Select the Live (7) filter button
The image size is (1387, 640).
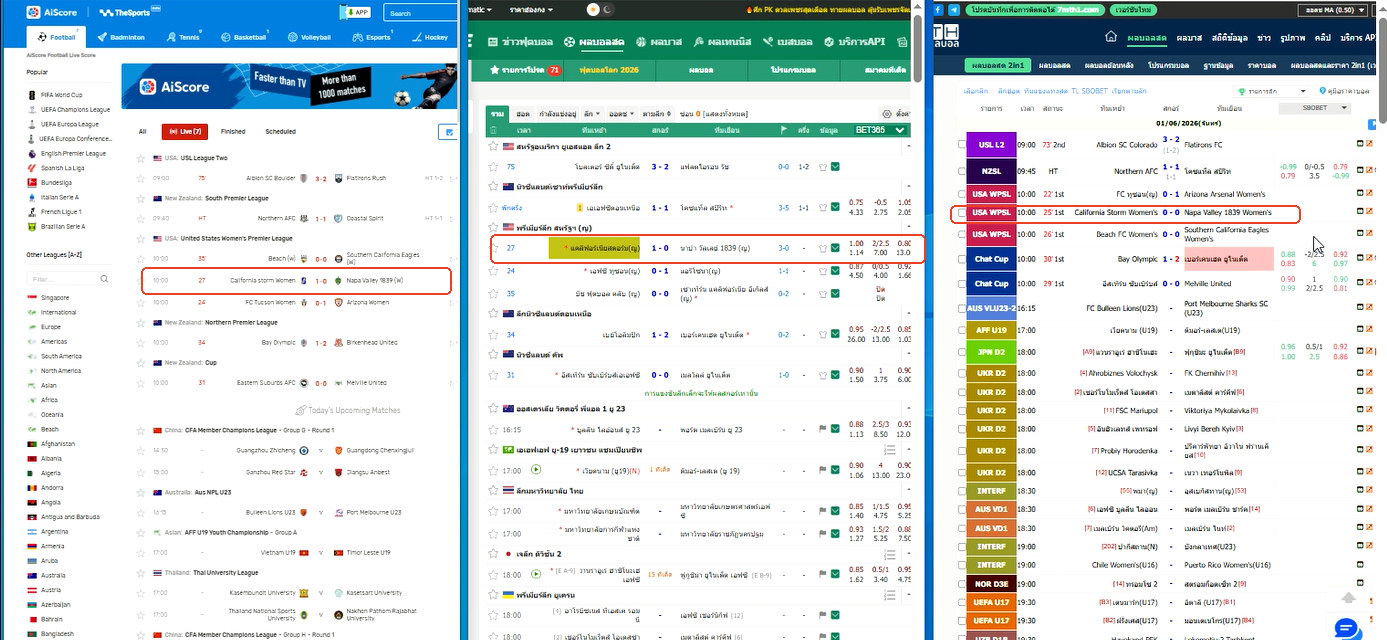[x=185, y=131]
